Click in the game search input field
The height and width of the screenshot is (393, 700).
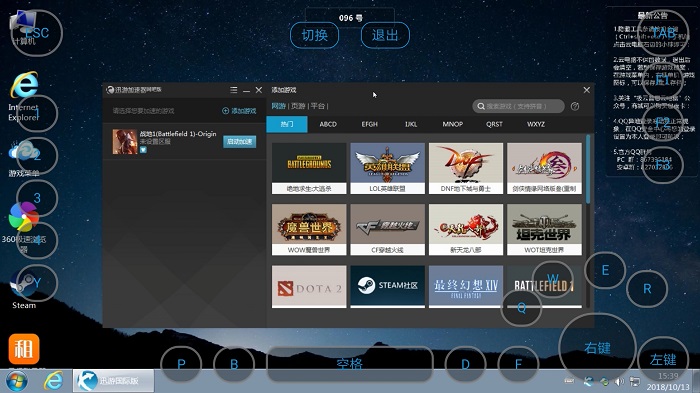[x=518, y=106]
